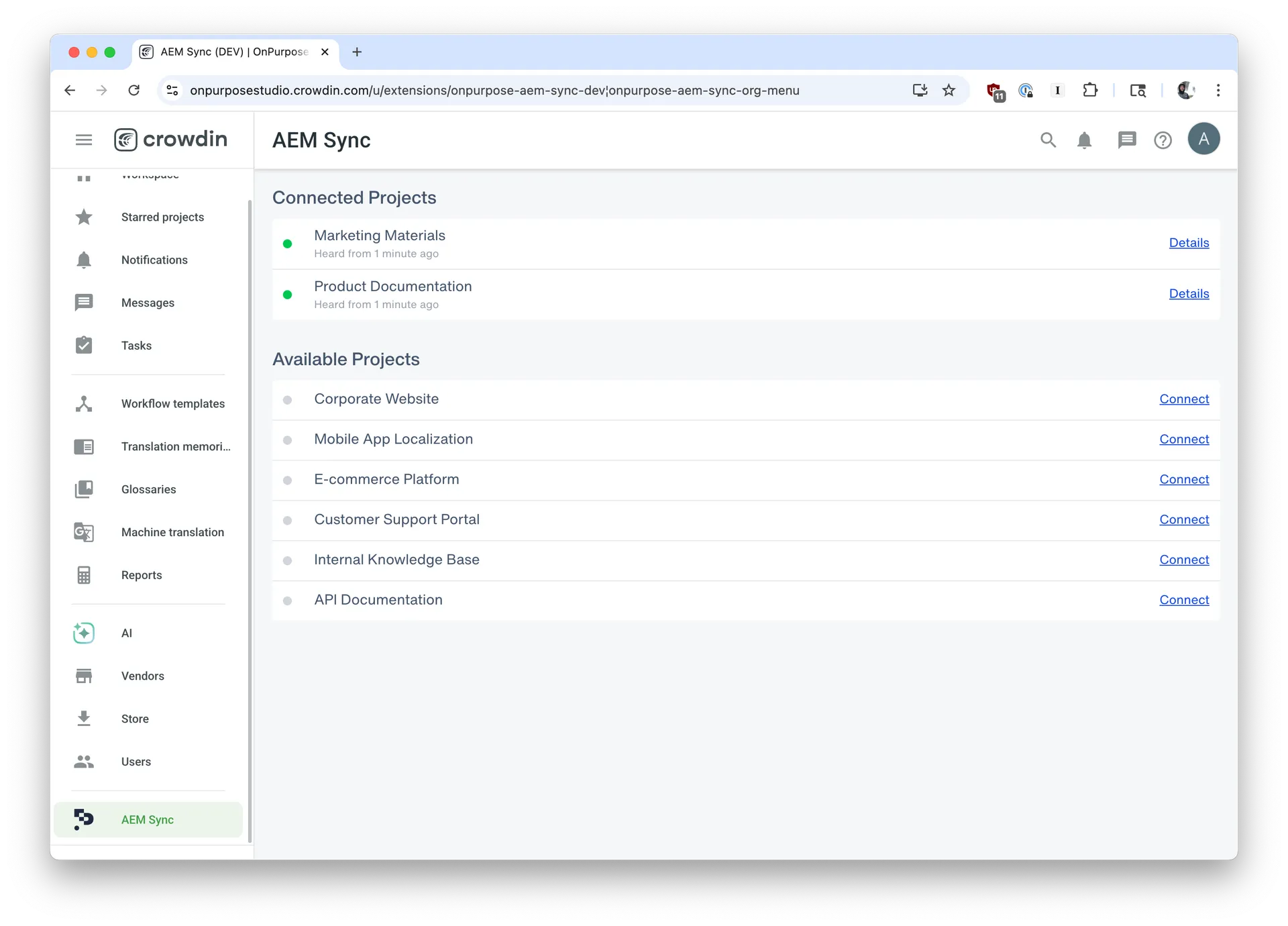The width and height of the screenshot is (1288, 926).
Task: Click the Tasks clipboard icon
Action: click(x=84, y=345)
